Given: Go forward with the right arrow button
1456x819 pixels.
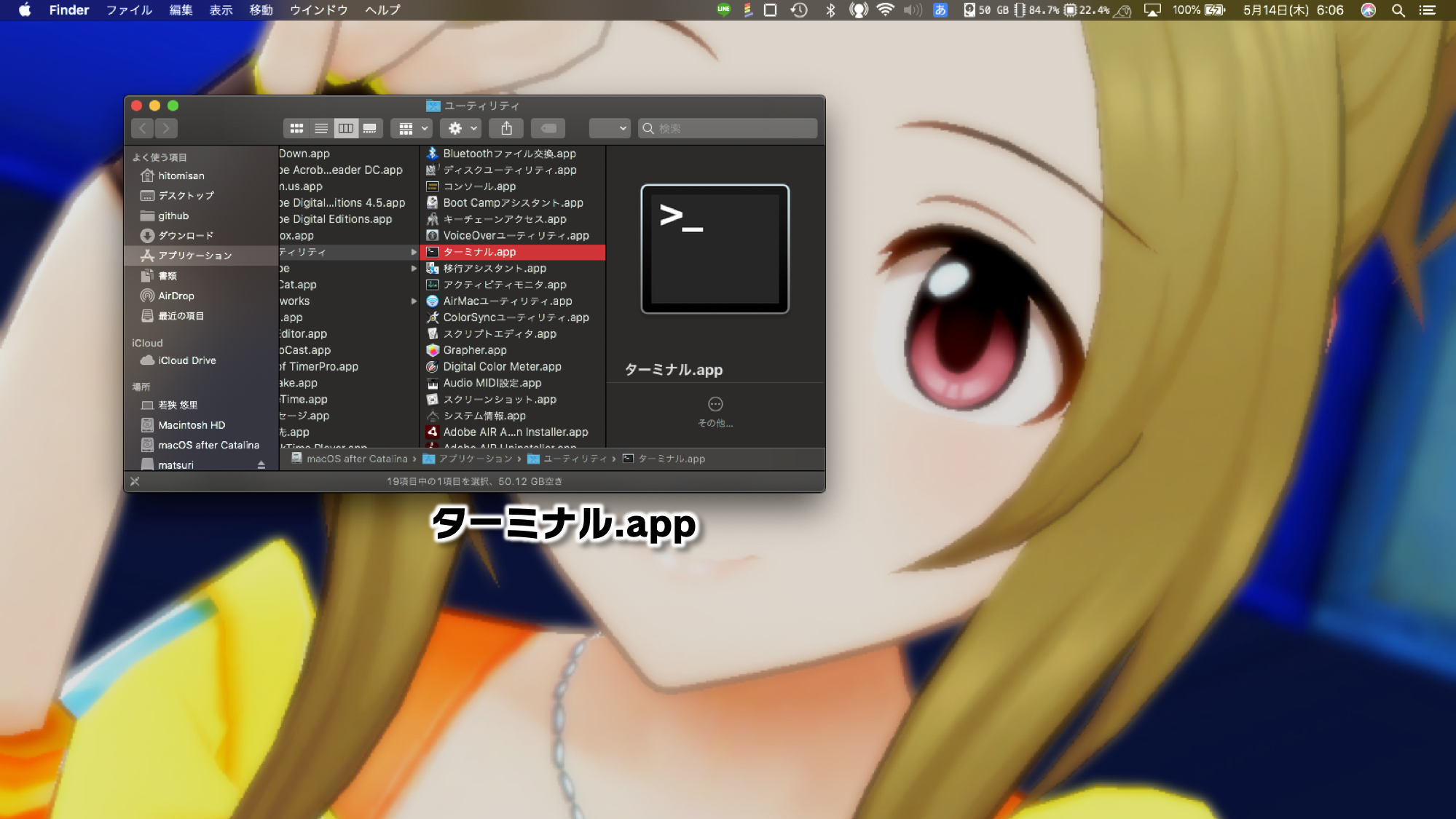Looking at the screenshot, I should (x=166, y=128).
